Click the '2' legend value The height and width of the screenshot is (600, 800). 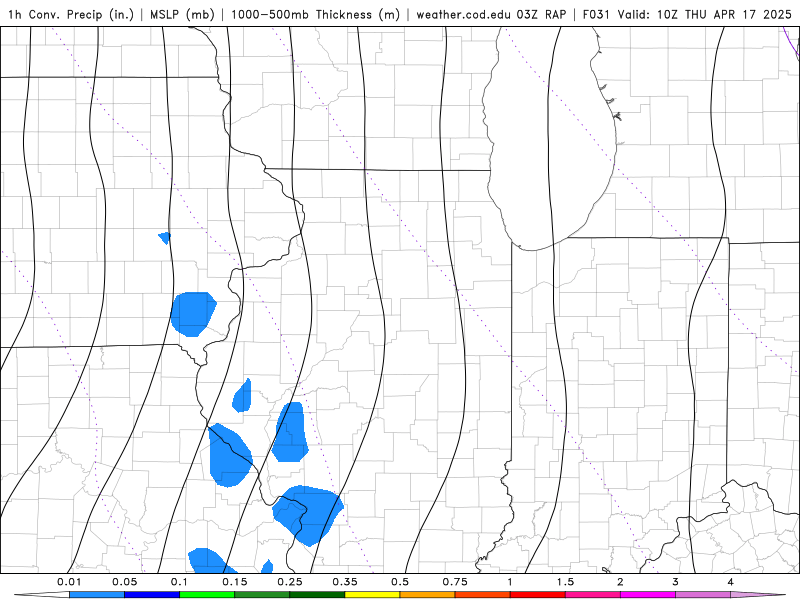tap(620, 582)
